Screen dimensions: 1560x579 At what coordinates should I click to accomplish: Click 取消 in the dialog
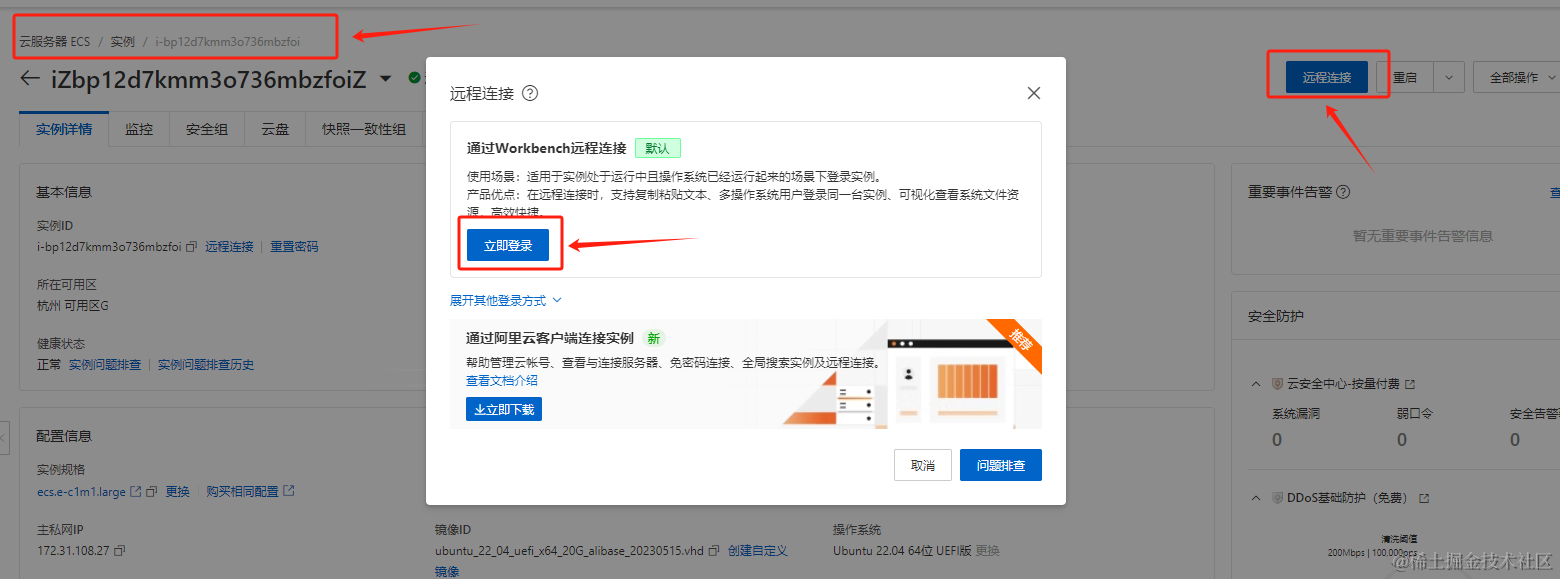pyautogui.click(x=923, y=465)
